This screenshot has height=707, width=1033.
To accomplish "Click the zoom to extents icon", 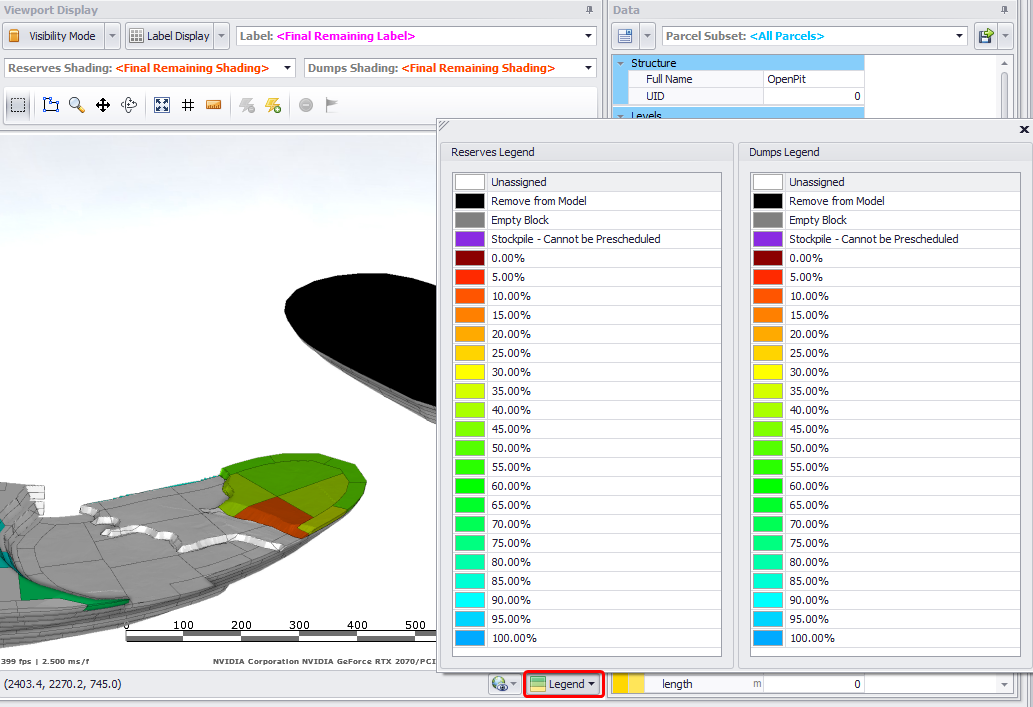I will tap(162, 105).
